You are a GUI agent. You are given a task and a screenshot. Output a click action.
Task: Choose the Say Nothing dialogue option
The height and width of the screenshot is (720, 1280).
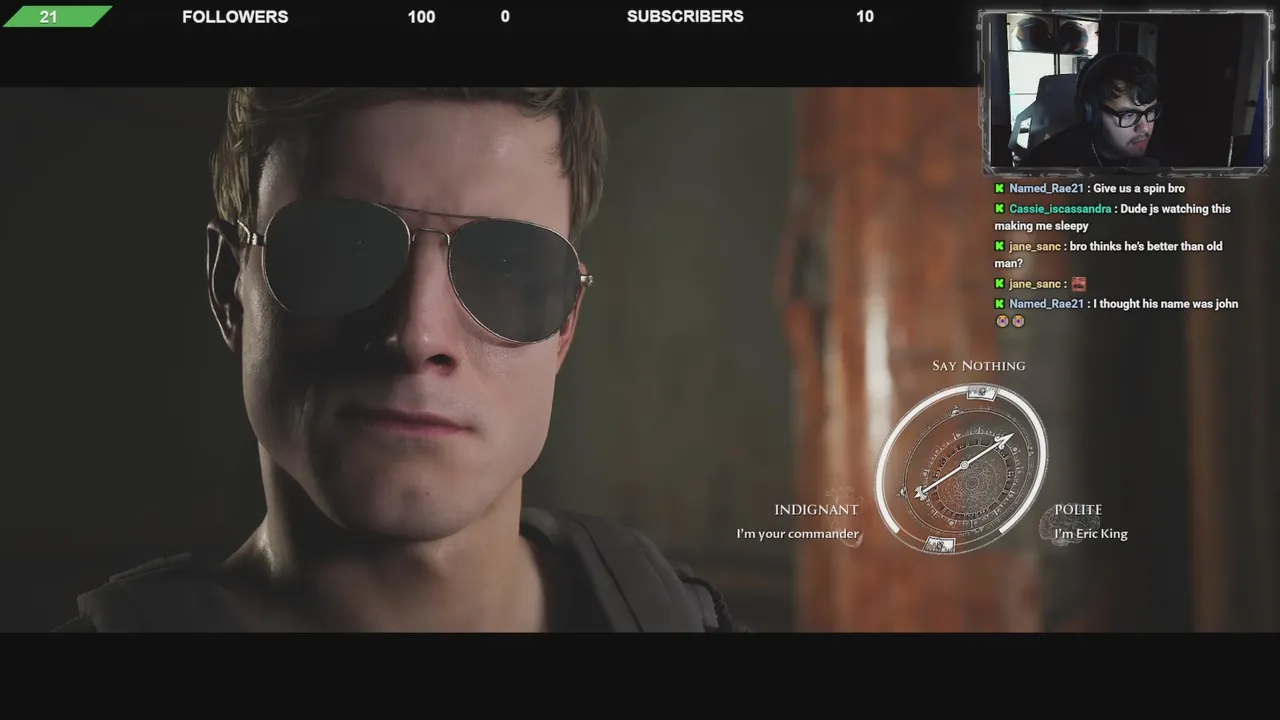(x=978, y=366)
